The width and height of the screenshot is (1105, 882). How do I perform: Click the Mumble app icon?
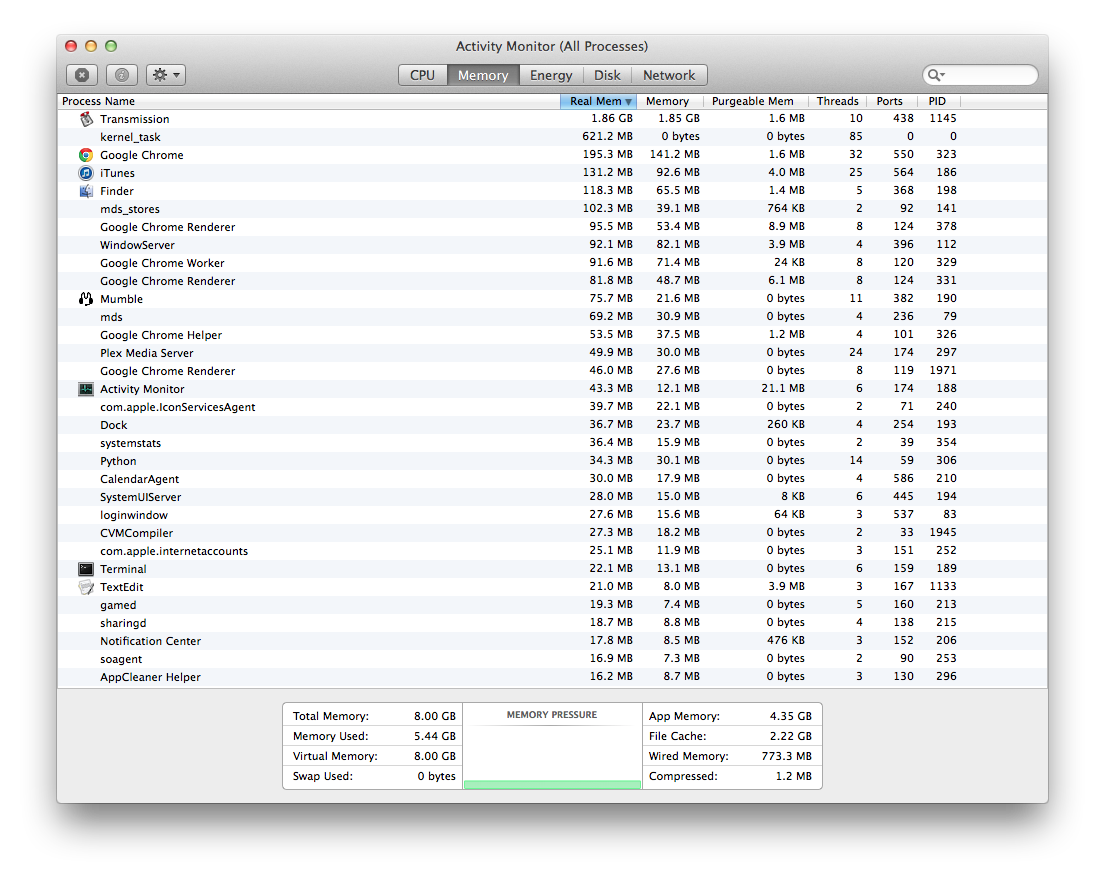(x=86, y=299)
